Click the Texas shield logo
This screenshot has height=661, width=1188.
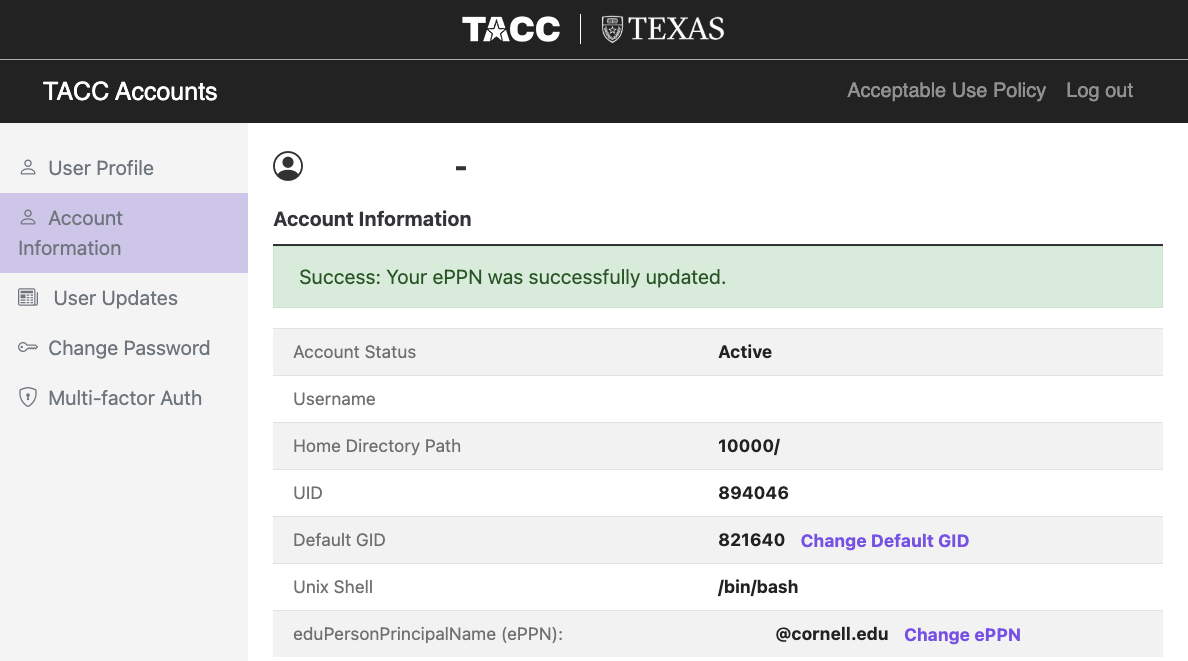(x=612, y=29)
